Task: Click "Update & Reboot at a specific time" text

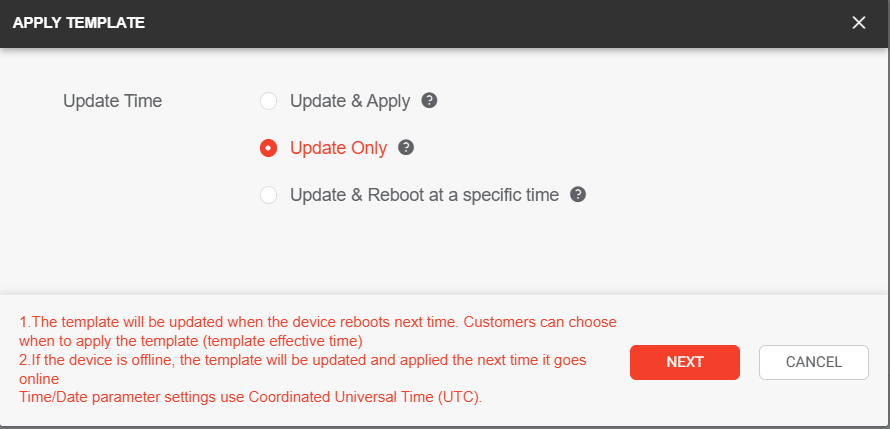Action: click(425, 195)
